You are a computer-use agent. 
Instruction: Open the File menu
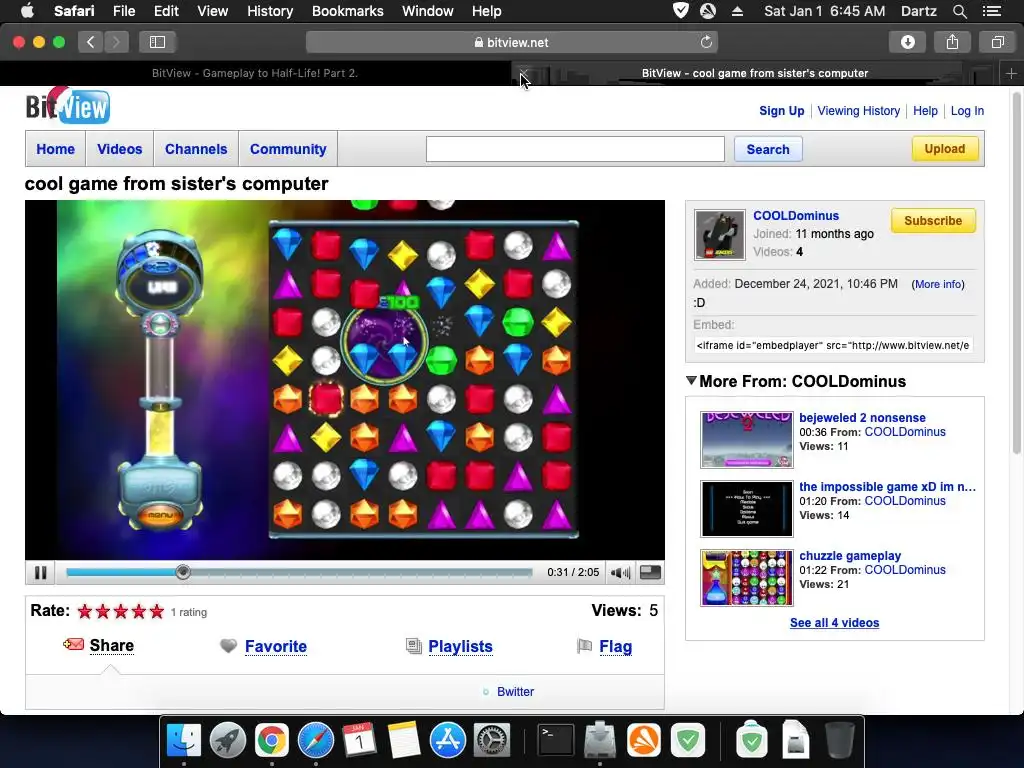[123, 11]
